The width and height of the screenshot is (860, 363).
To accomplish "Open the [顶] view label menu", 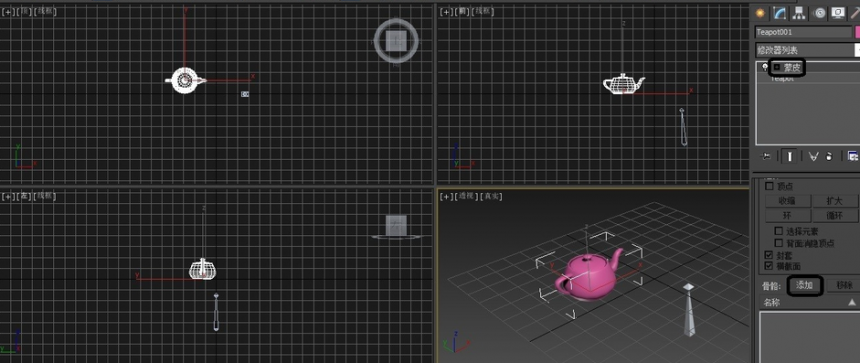I will [25, 11].
